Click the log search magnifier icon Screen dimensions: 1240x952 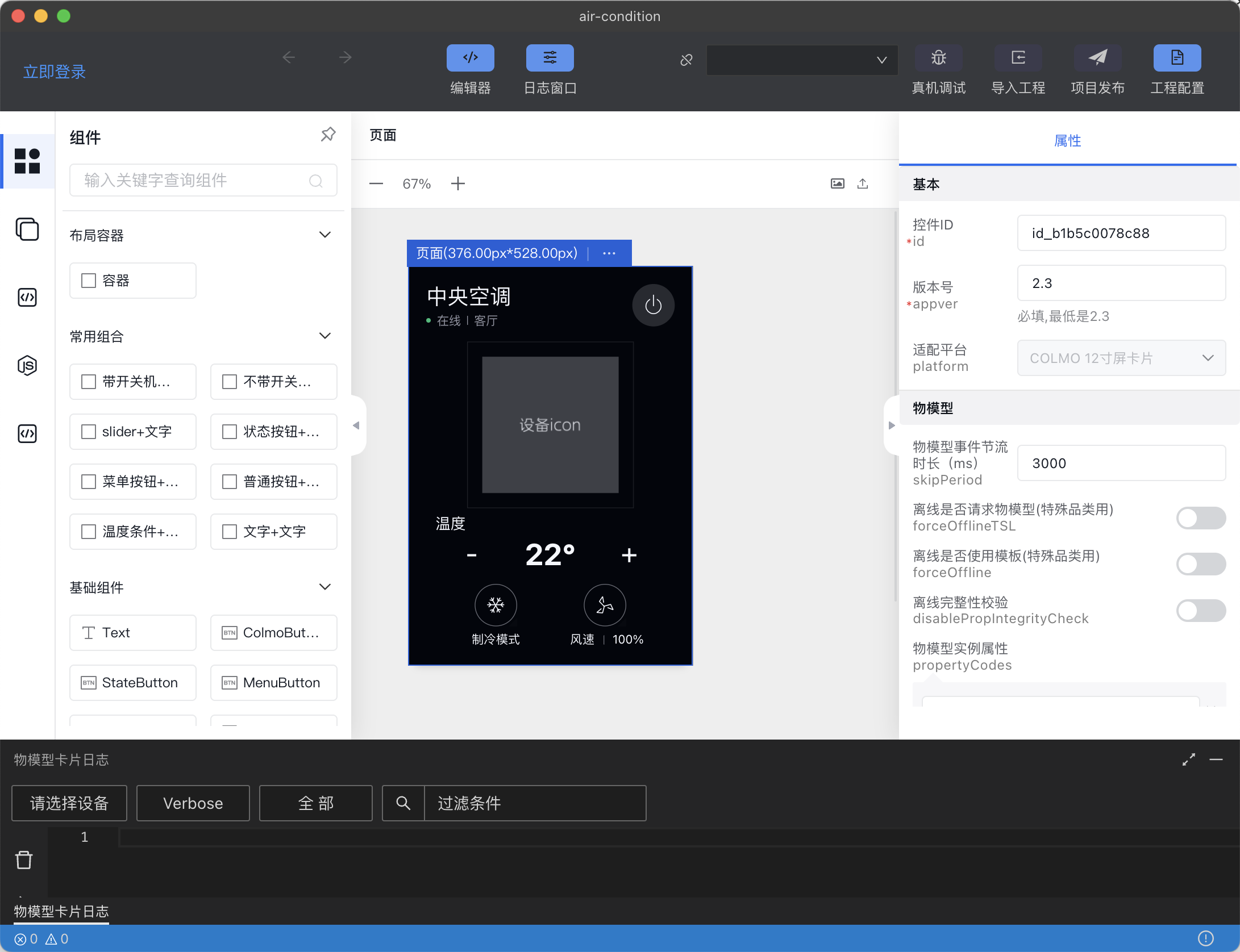point(403,803)
